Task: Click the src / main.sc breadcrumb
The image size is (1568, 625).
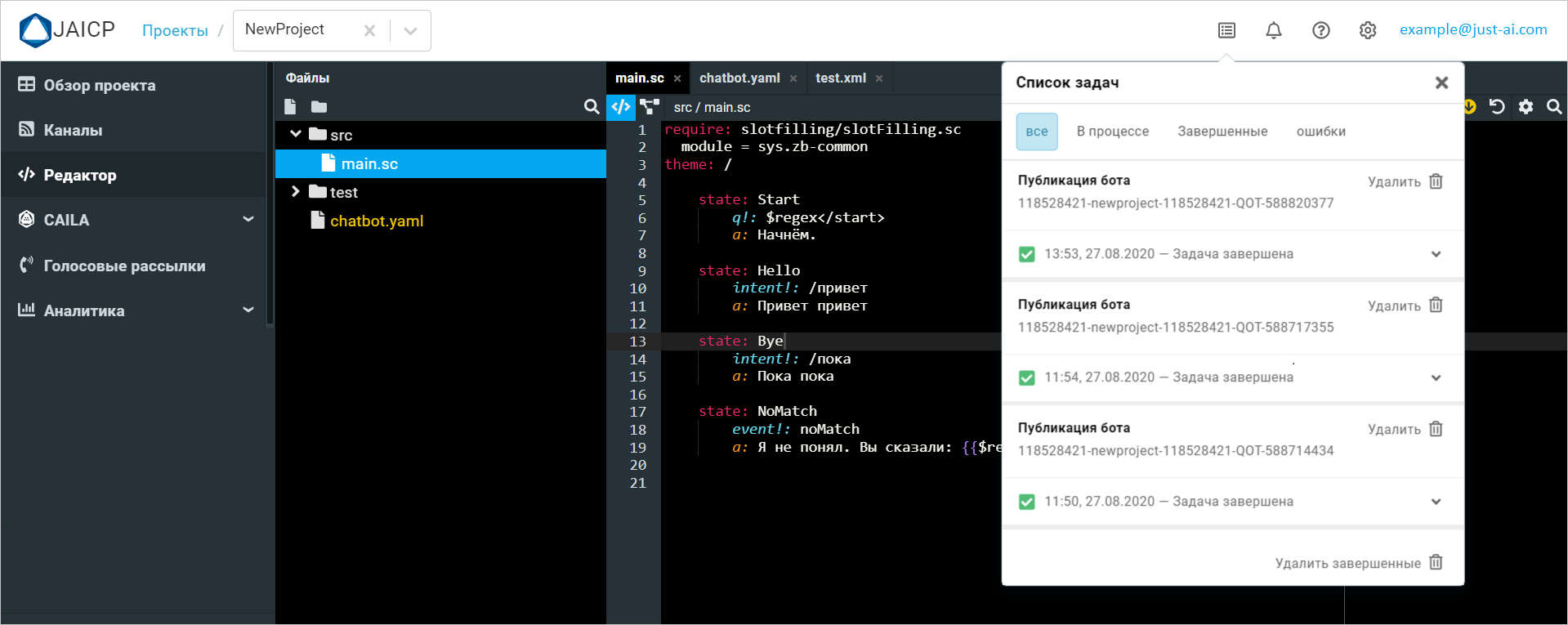Action: click(712, 107)
